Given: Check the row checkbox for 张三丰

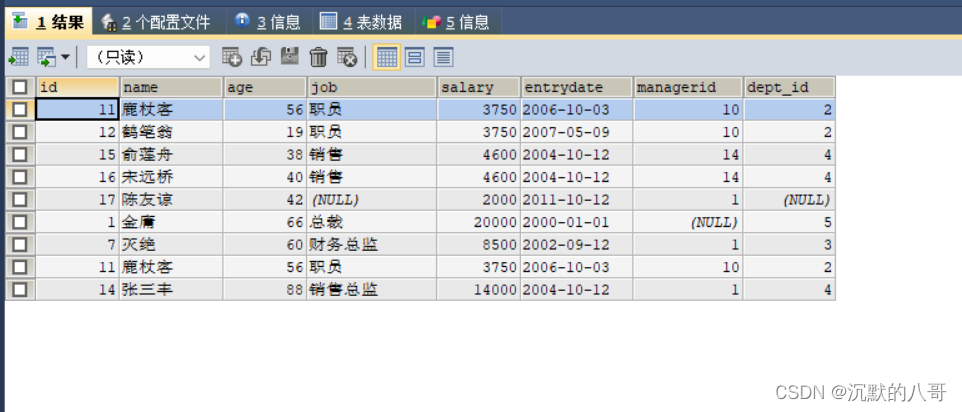Looking at the screenshot, I should (20, 289).
